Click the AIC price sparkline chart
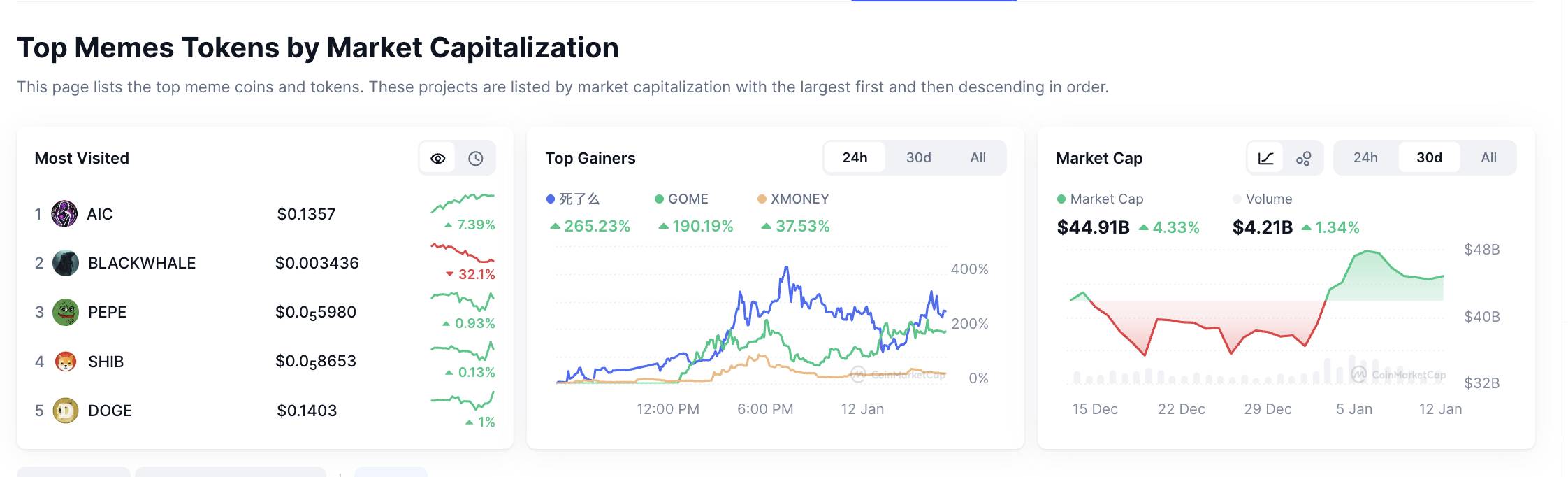This screenshot has width=1568, height=477. point(462,203)
